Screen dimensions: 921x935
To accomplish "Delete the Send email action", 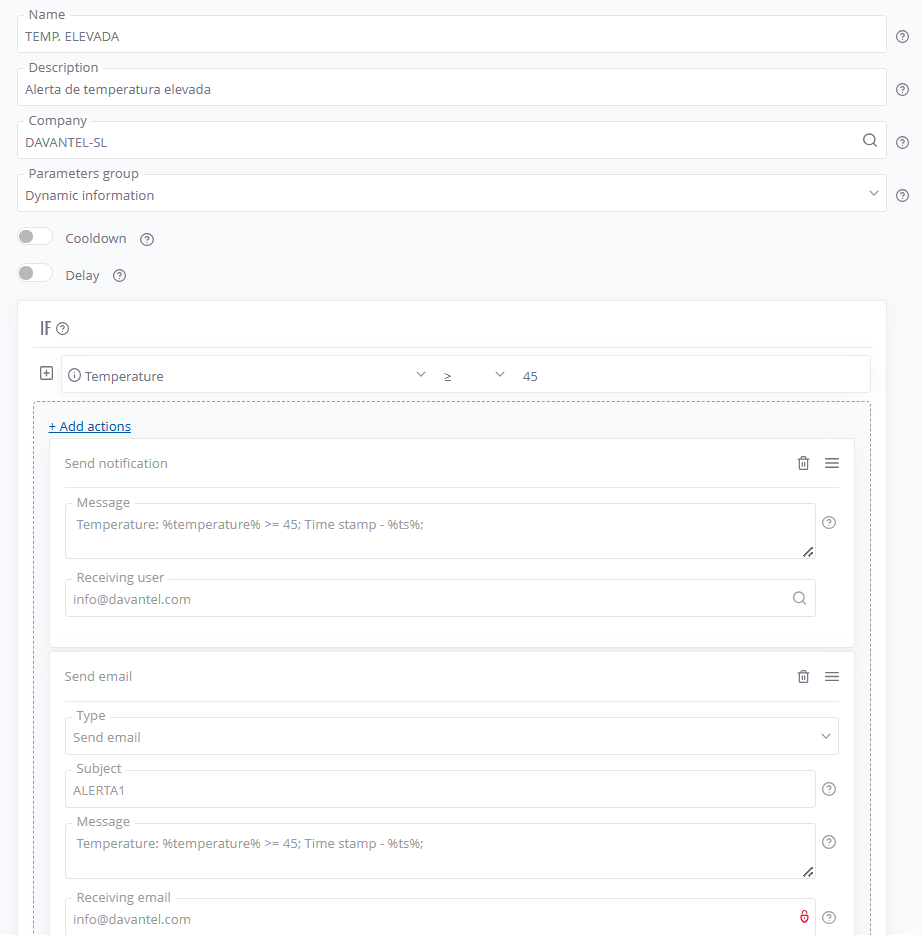I will point(803,676).
